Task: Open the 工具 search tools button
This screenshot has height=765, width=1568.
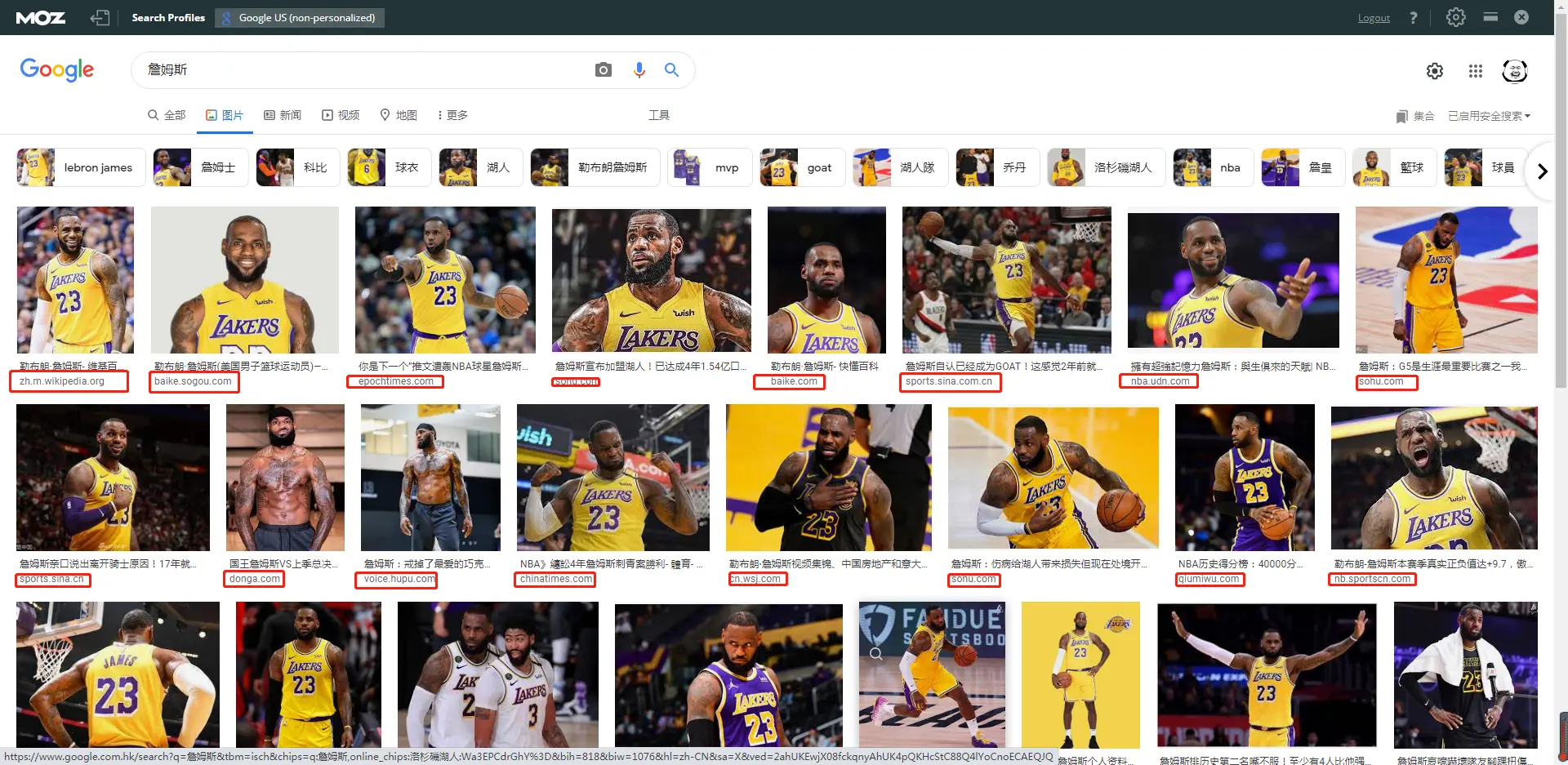Action: (x=658, y=115)
